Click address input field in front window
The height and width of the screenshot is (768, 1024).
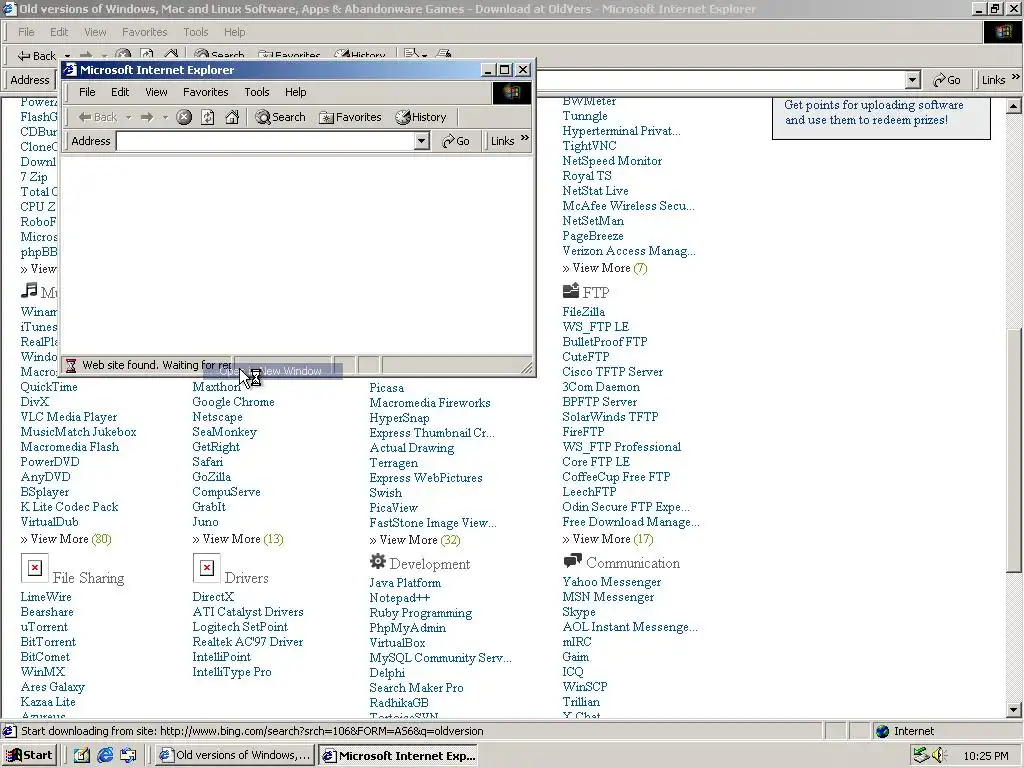266,141
